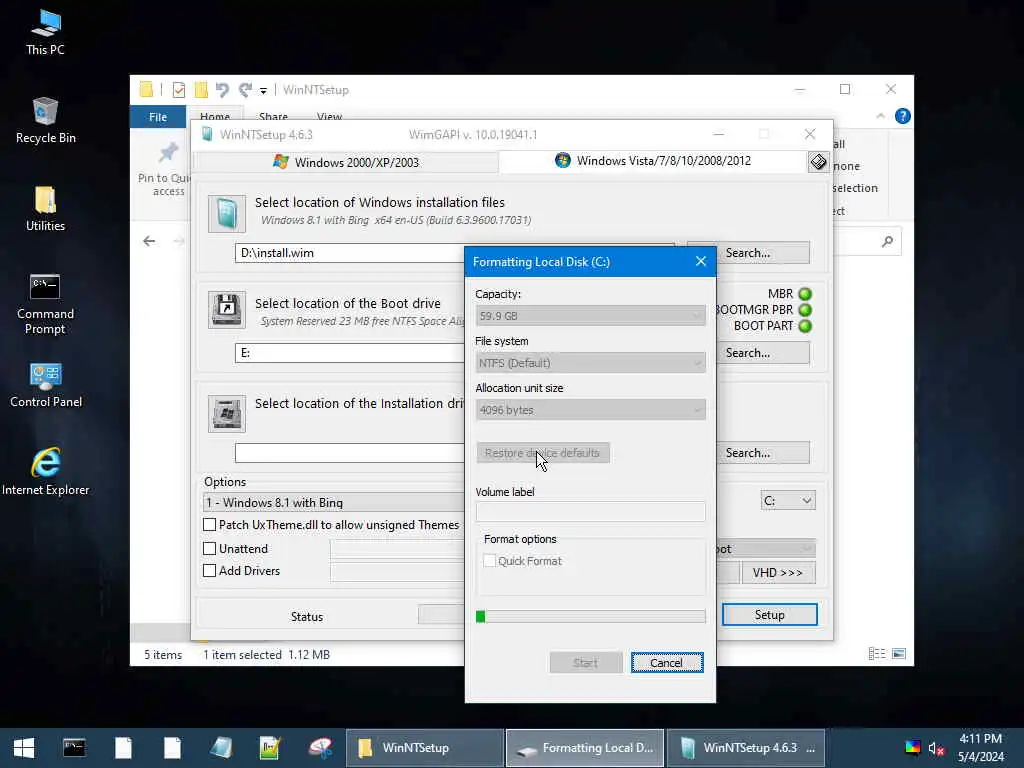Click Cancel in the format dialog
The height and width of the screenshot is (768, 1024).
(x=667, y=662)
